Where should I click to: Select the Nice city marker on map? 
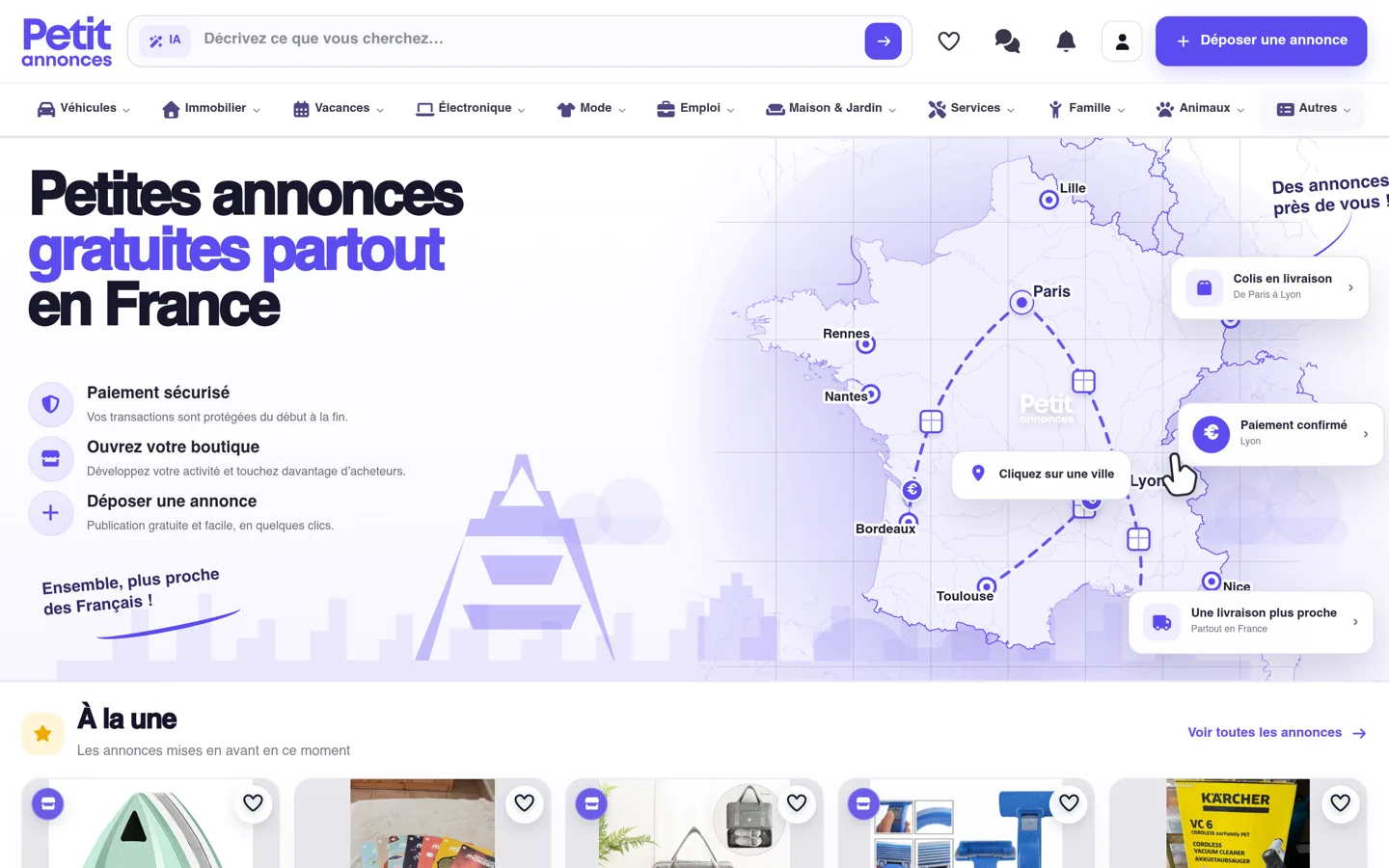[x=1212, y=582]
